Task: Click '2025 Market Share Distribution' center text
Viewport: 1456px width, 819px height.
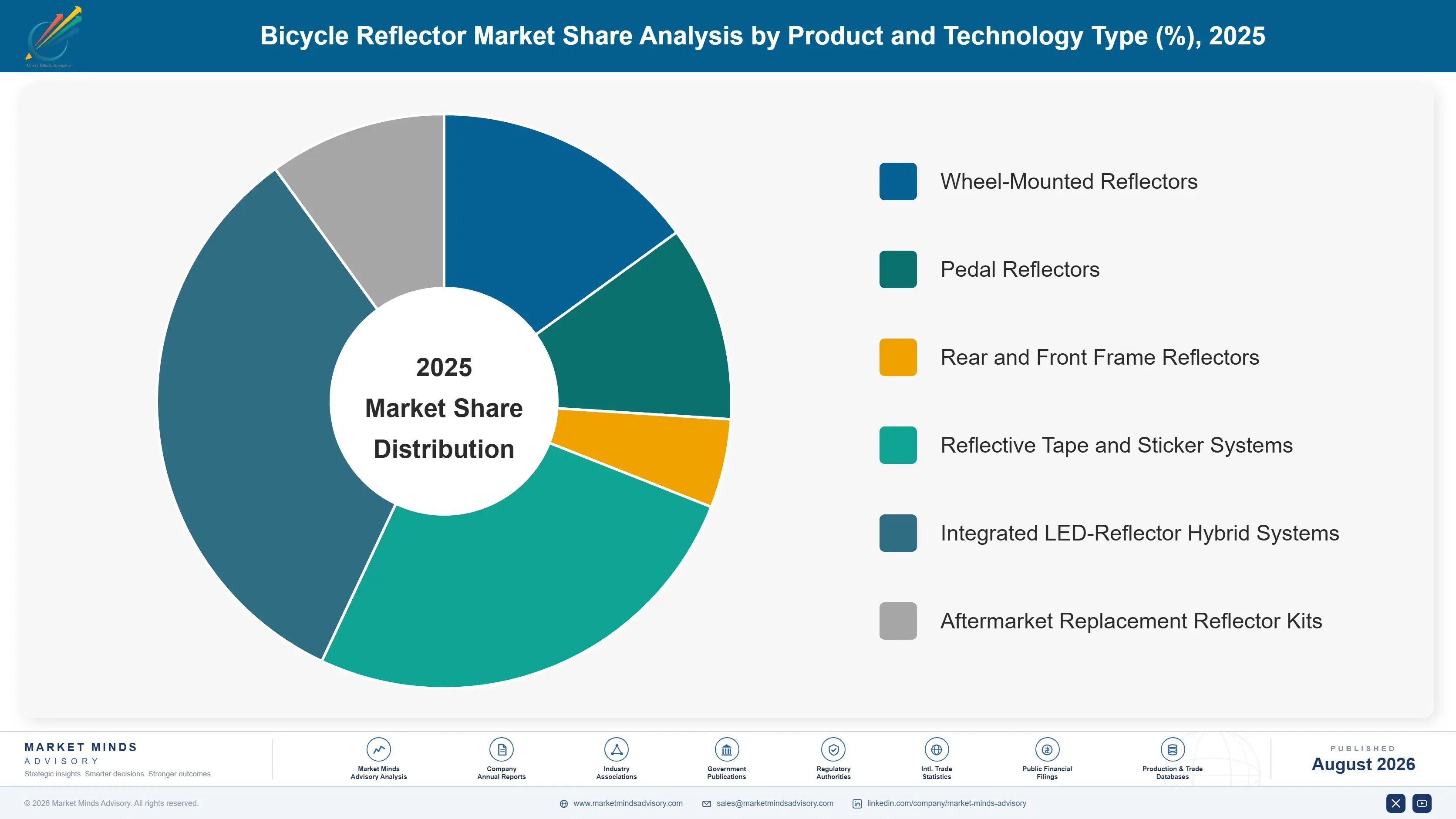Action: pos(444,408)
